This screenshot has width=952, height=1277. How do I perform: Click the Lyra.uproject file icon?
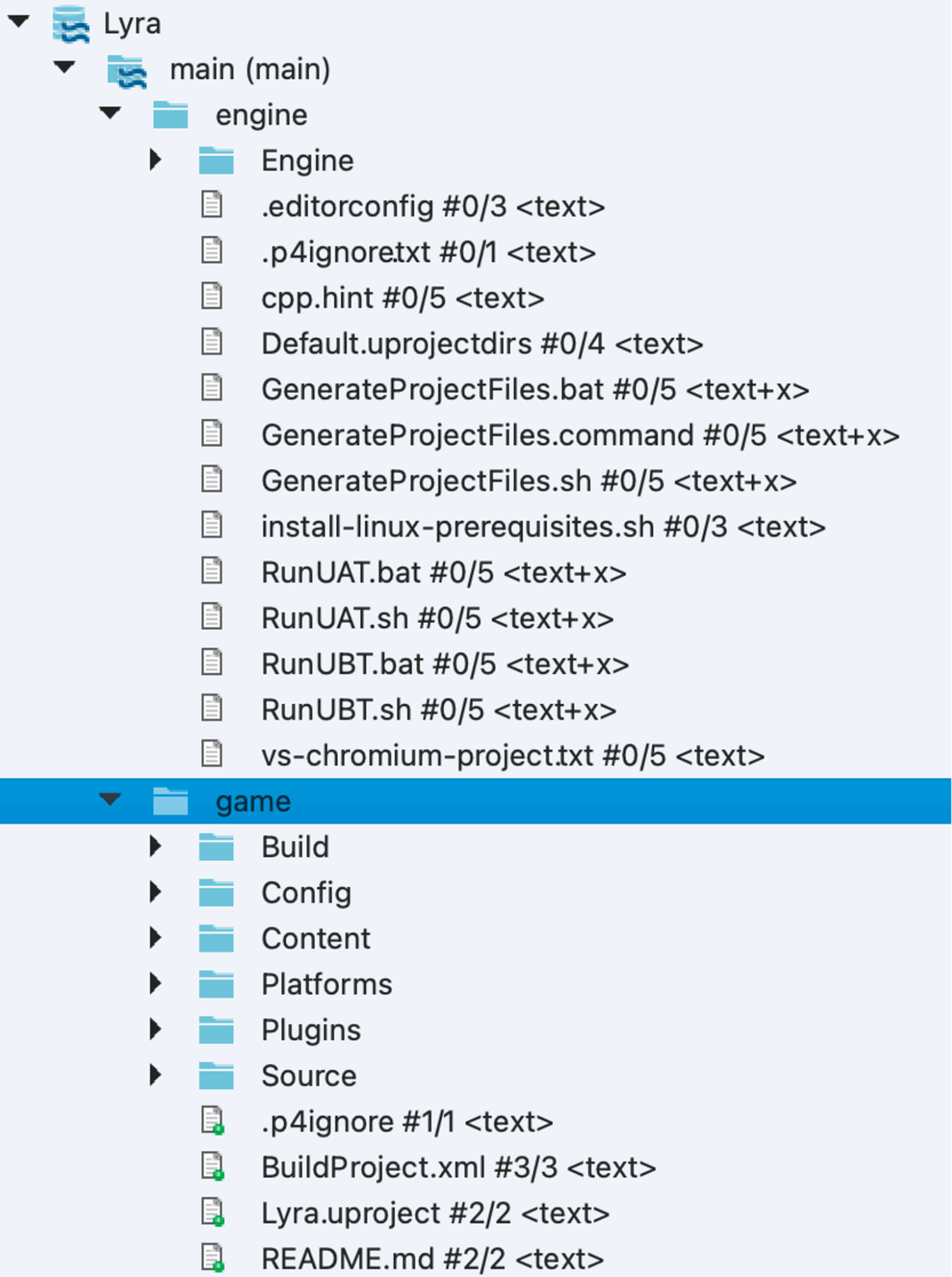click(213, 1212)
